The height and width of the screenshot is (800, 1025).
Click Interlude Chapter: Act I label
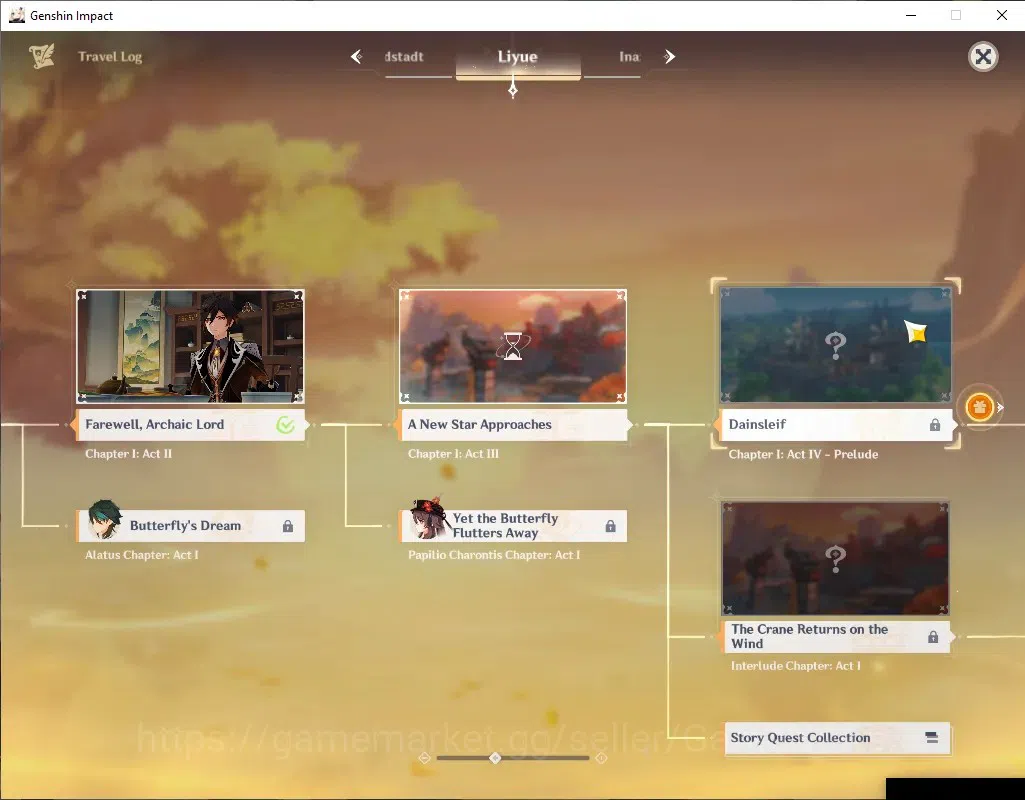796,666
